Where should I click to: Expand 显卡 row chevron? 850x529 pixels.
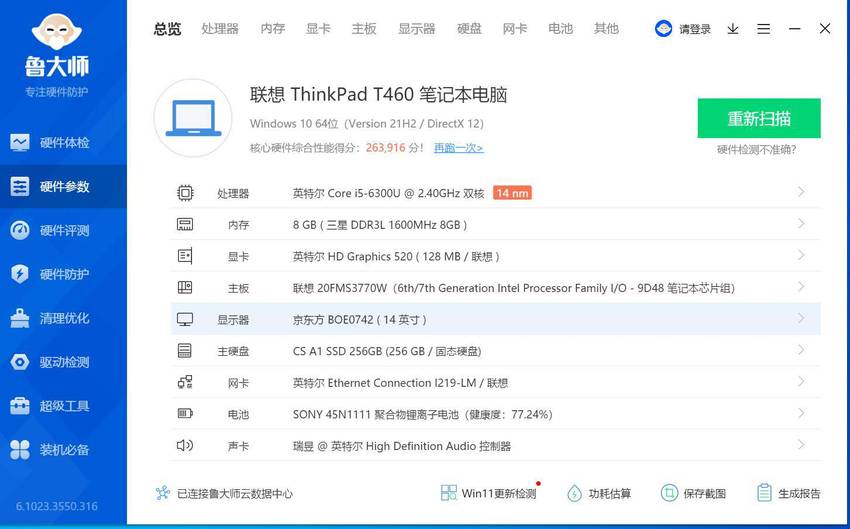click(x=801, y=255)
